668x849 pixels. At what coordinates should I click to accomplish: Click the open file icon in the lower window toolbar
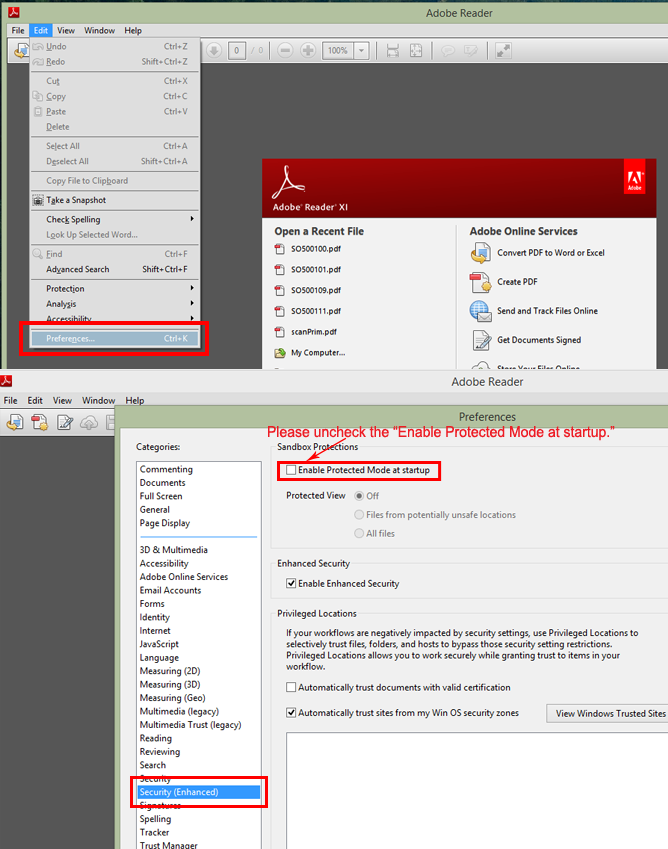point(15,422)
